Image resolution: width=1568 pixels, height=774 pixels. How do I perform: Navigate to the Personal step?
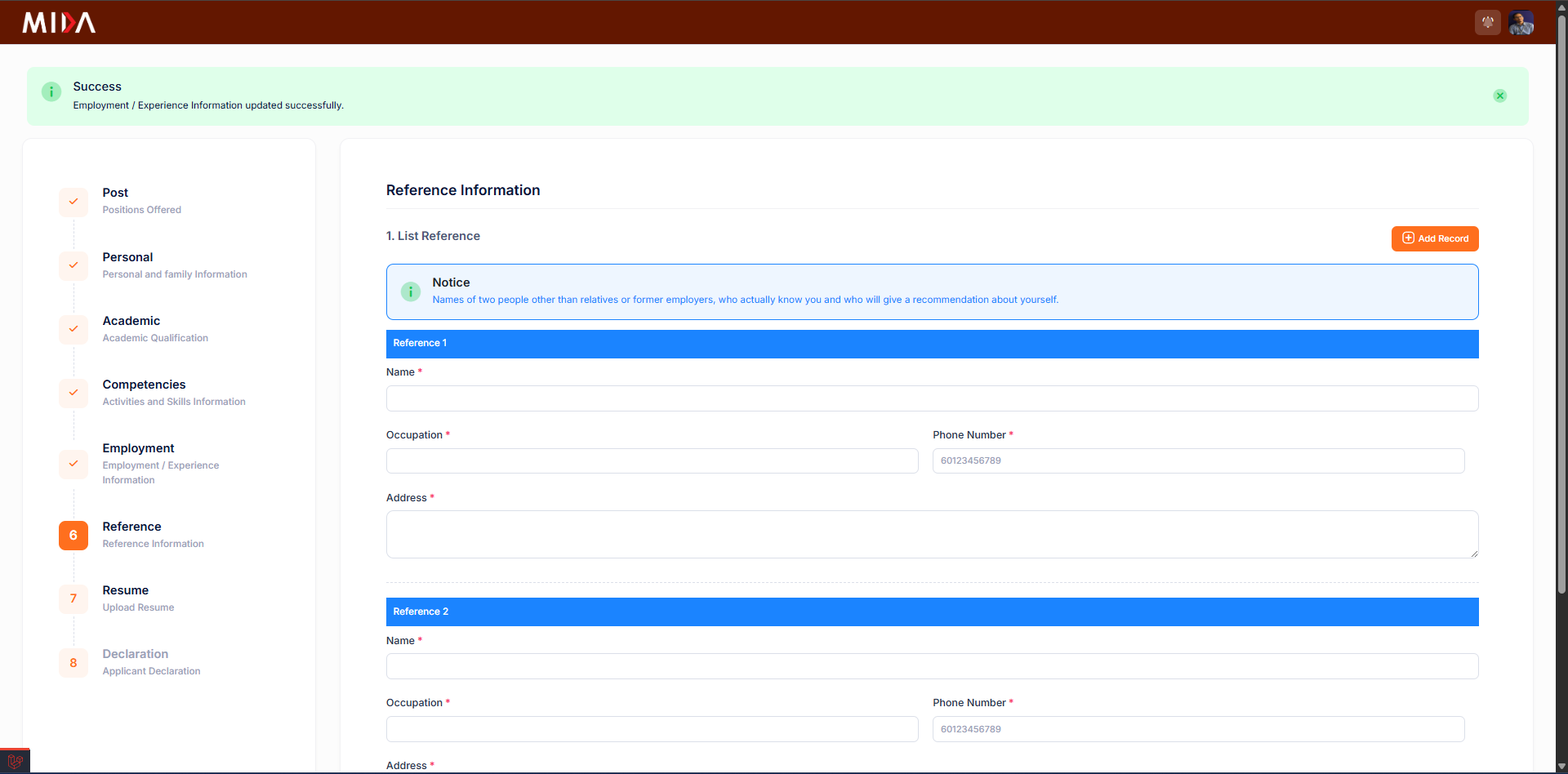pos(127,256)
